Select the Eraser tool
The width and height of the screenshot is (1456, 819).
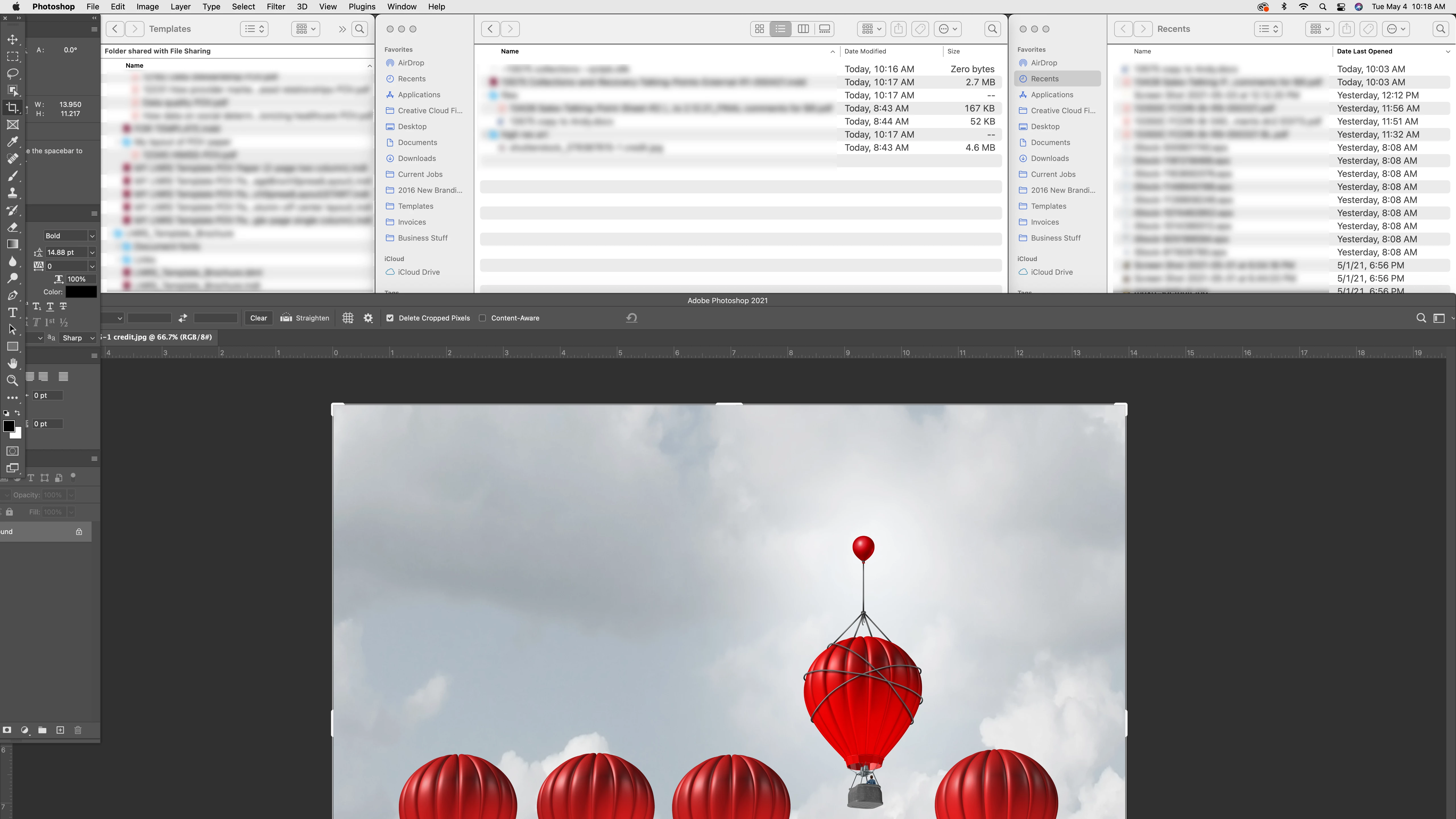[13, 227]
